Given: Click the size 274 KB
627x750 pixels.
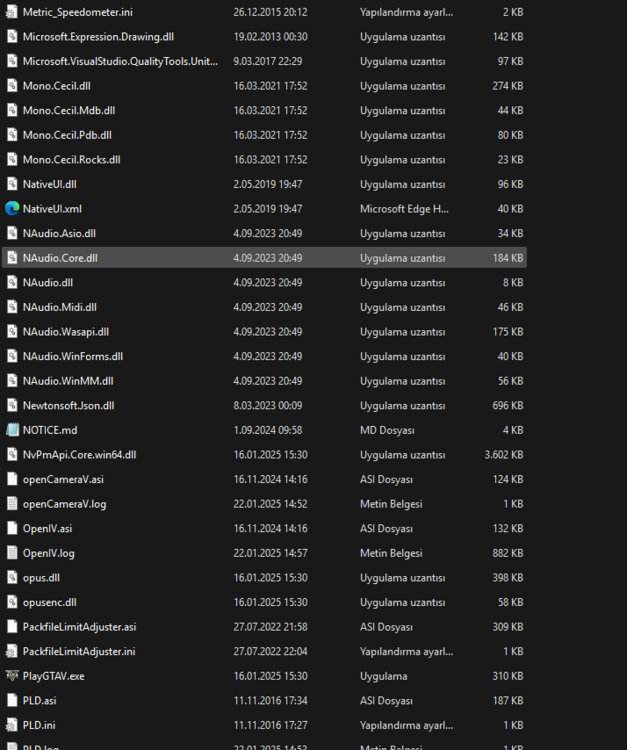Looking at the screenshot, I should [508, 86].
